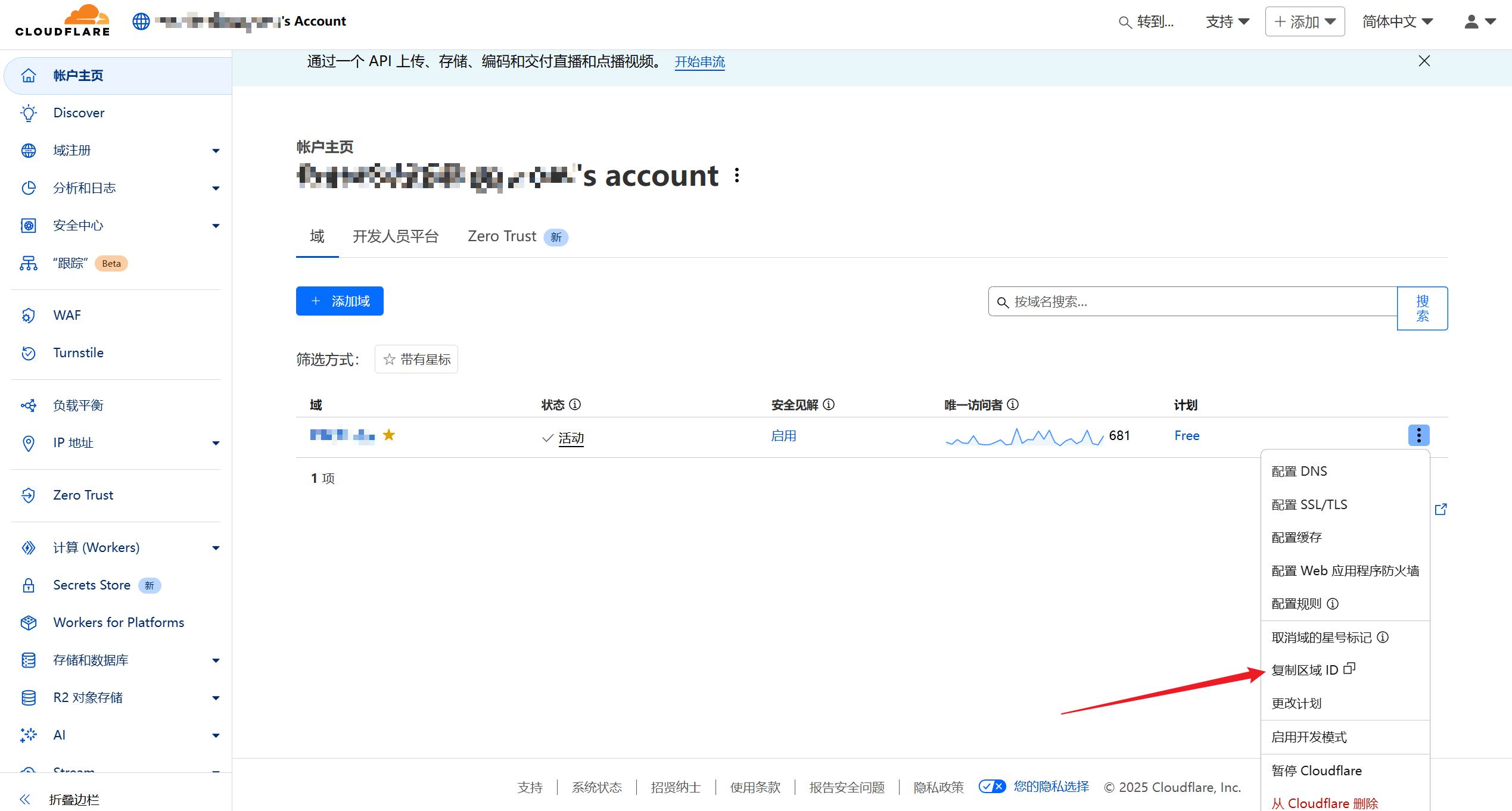Click the 活动 status link
The image size is (1512, 811).
click(x=571, y=438)
